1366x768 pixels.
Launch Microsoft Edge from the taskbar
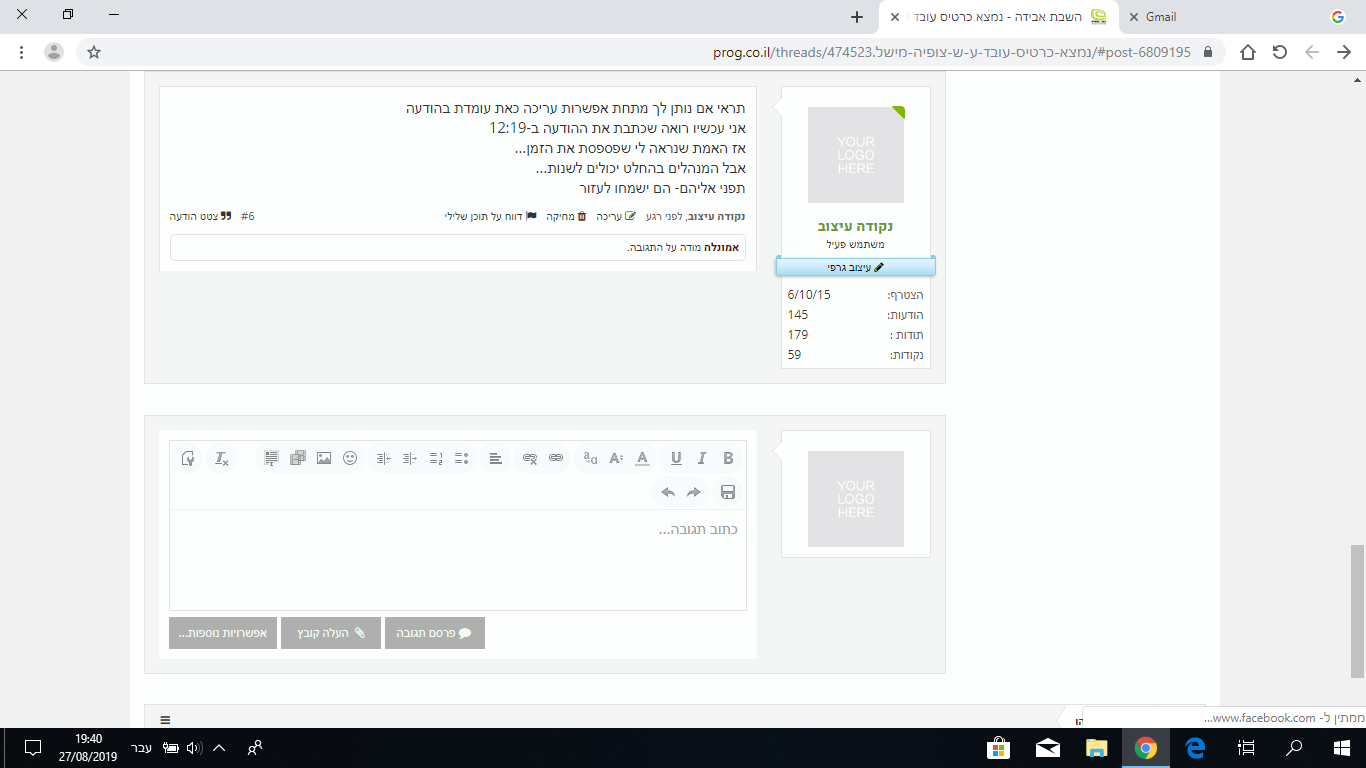coord(1194,747)
